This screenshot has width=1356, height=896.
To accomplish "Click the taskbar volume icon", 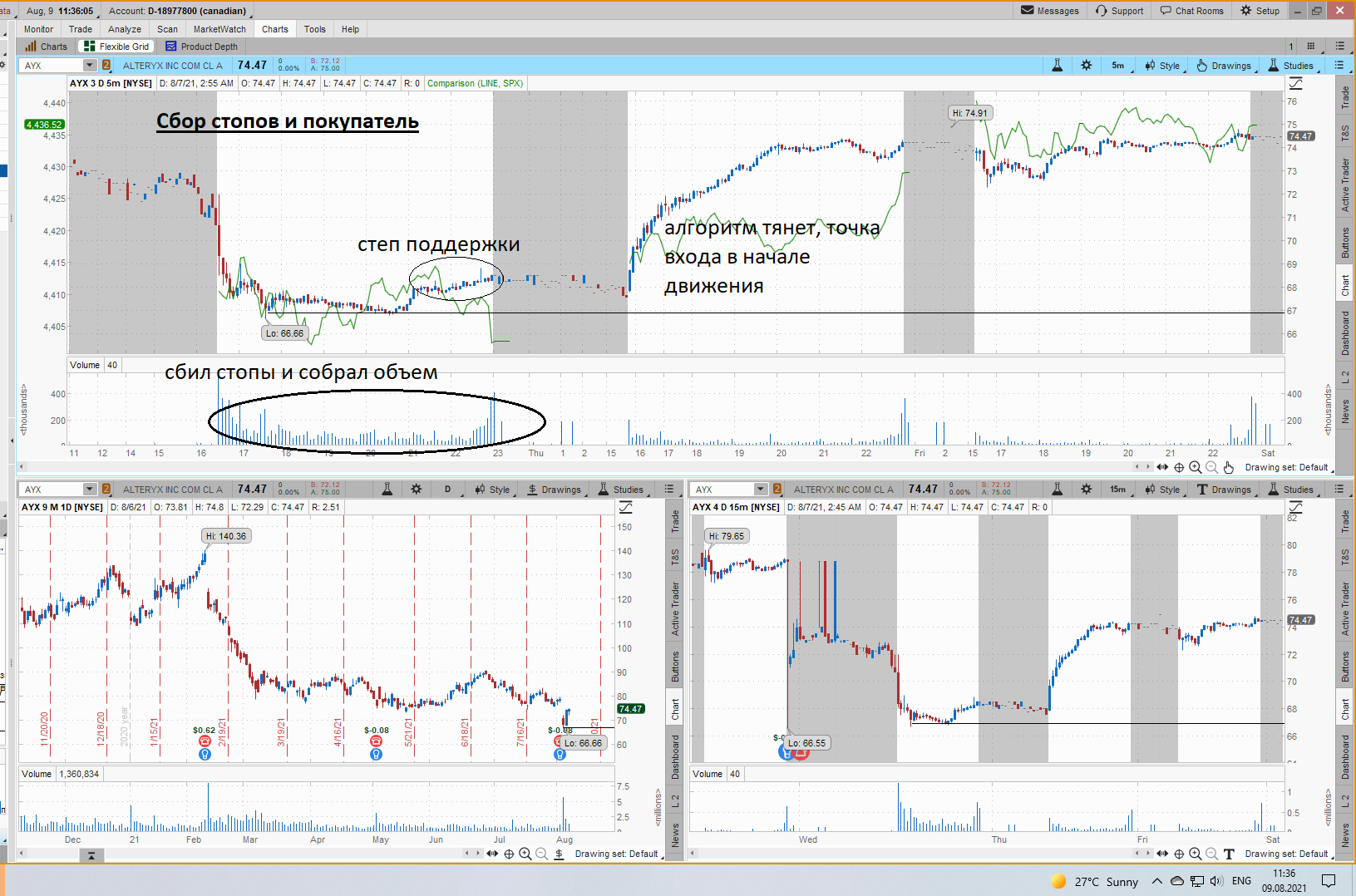I will tap(1216, 881).
